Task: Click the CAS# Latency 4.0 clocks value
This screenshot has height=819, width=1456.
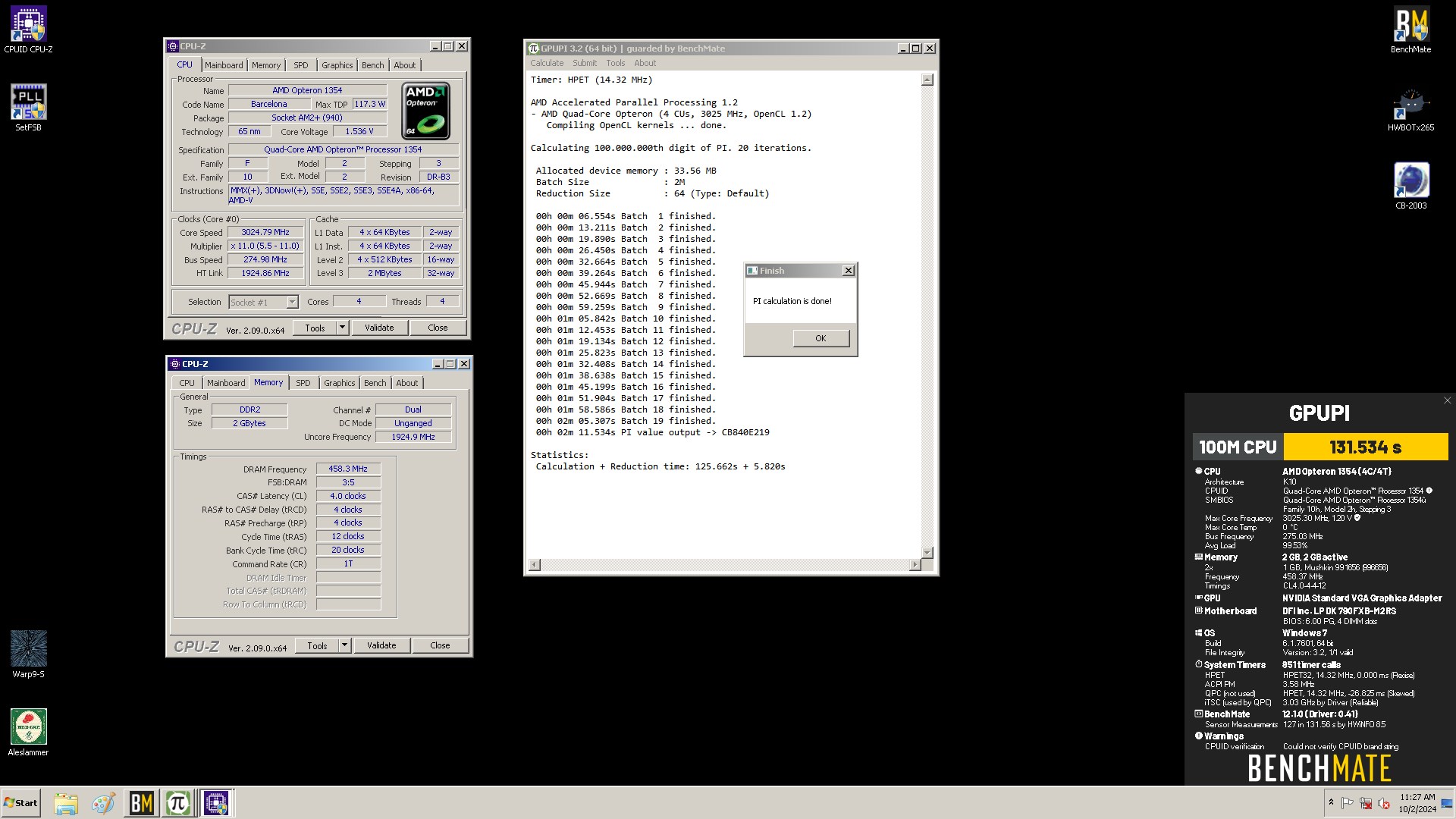Action: tap(348, 496)
